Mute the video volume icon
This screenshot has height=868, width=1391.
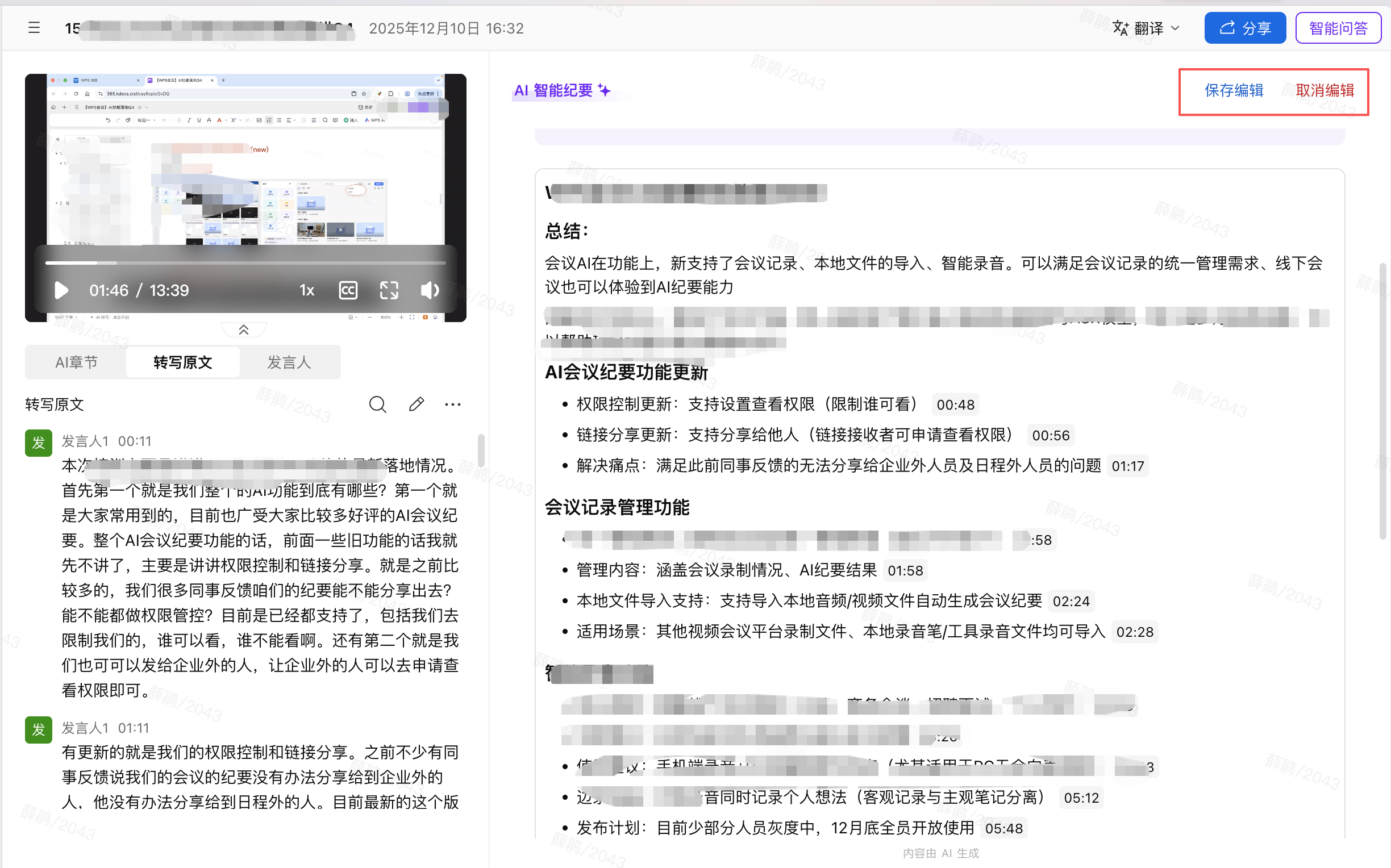pyautogui.click(x=430, y=290)
